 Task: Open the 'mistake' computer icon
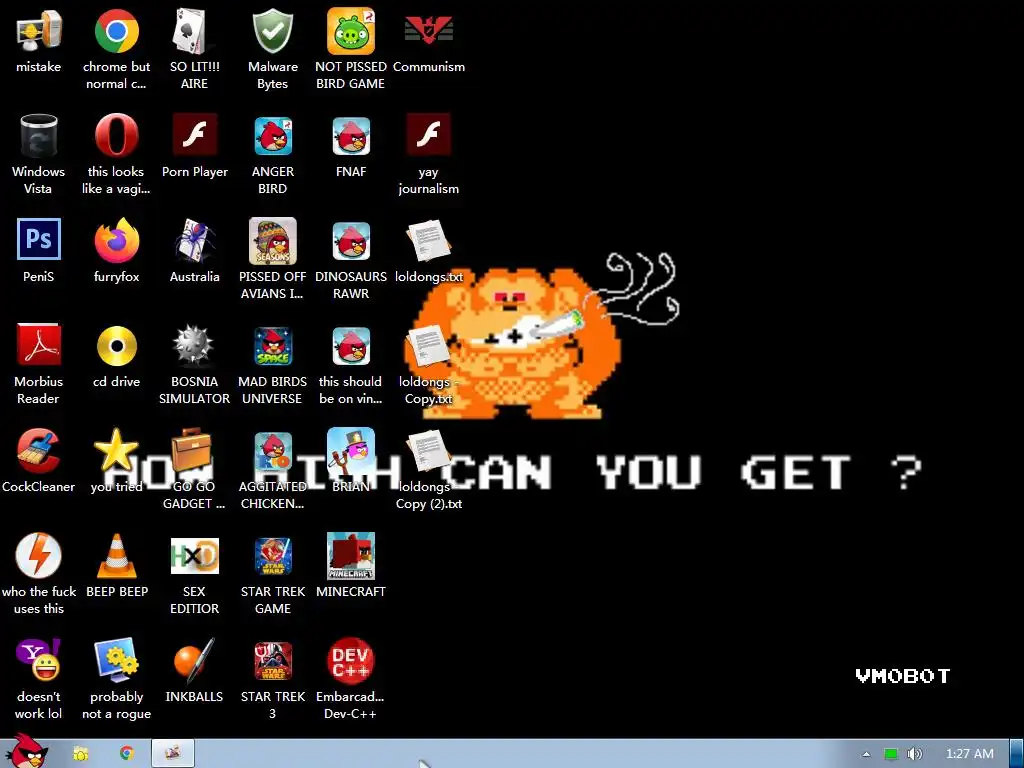pos(39,31)
